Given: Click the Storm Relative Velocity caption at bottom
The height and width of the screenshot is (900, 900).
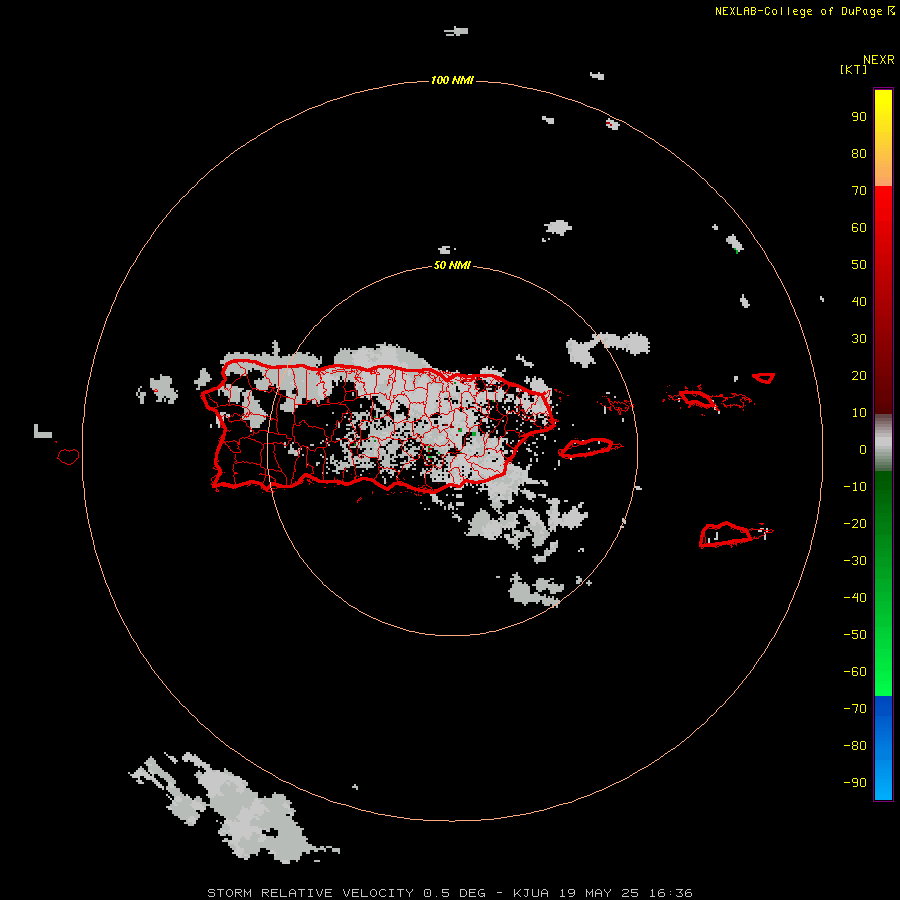Looking at the screenshot, I should [x=449, y=893].
